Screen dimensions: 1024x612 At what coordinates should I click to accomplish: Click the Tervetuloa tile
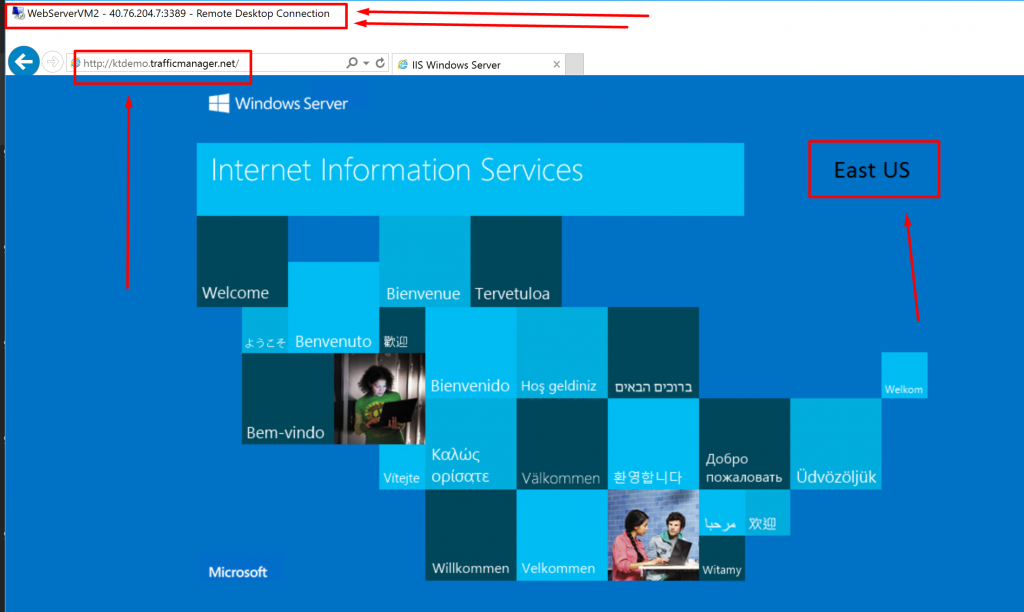516,261
